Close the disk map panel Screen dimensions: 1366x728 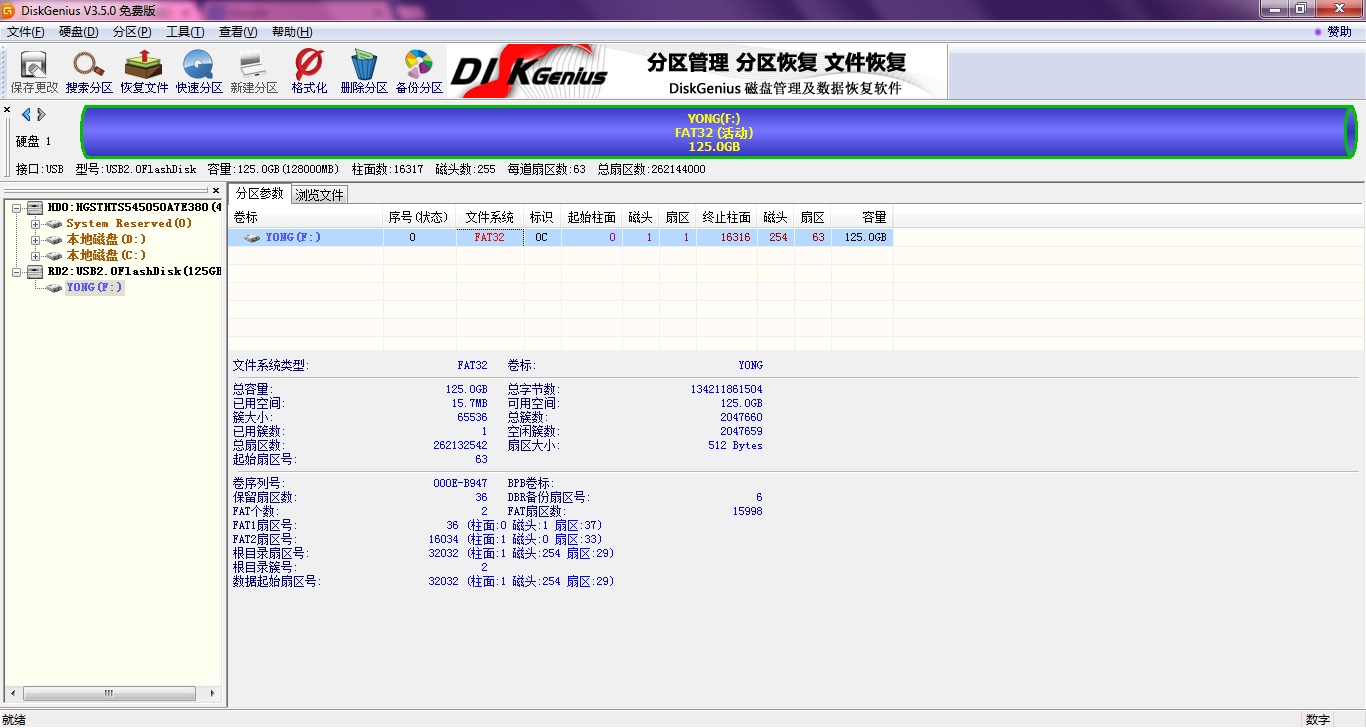click(x=7, y=110)
